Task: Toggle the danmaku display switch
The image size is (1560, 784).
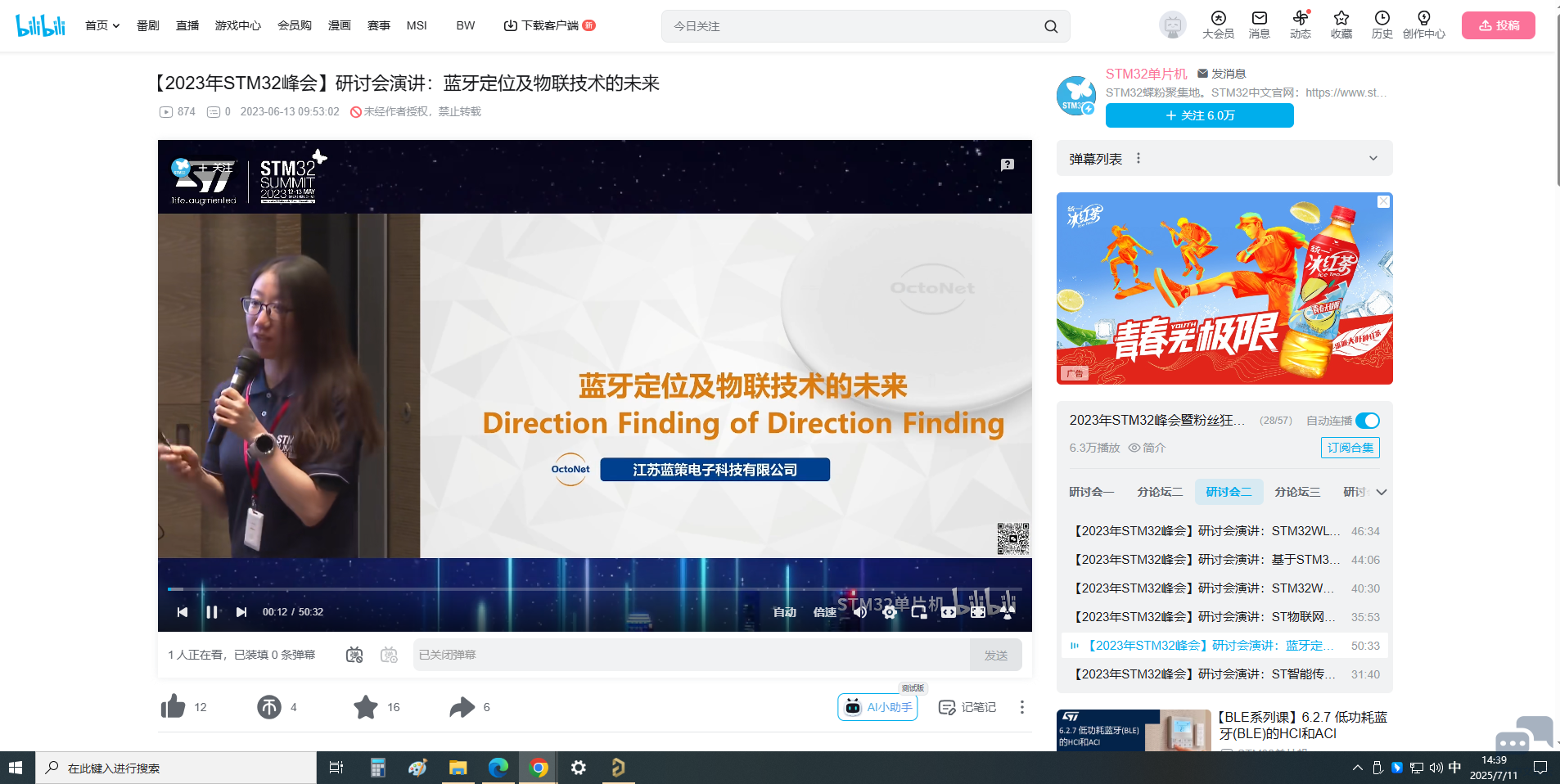Action: point(354,655)
